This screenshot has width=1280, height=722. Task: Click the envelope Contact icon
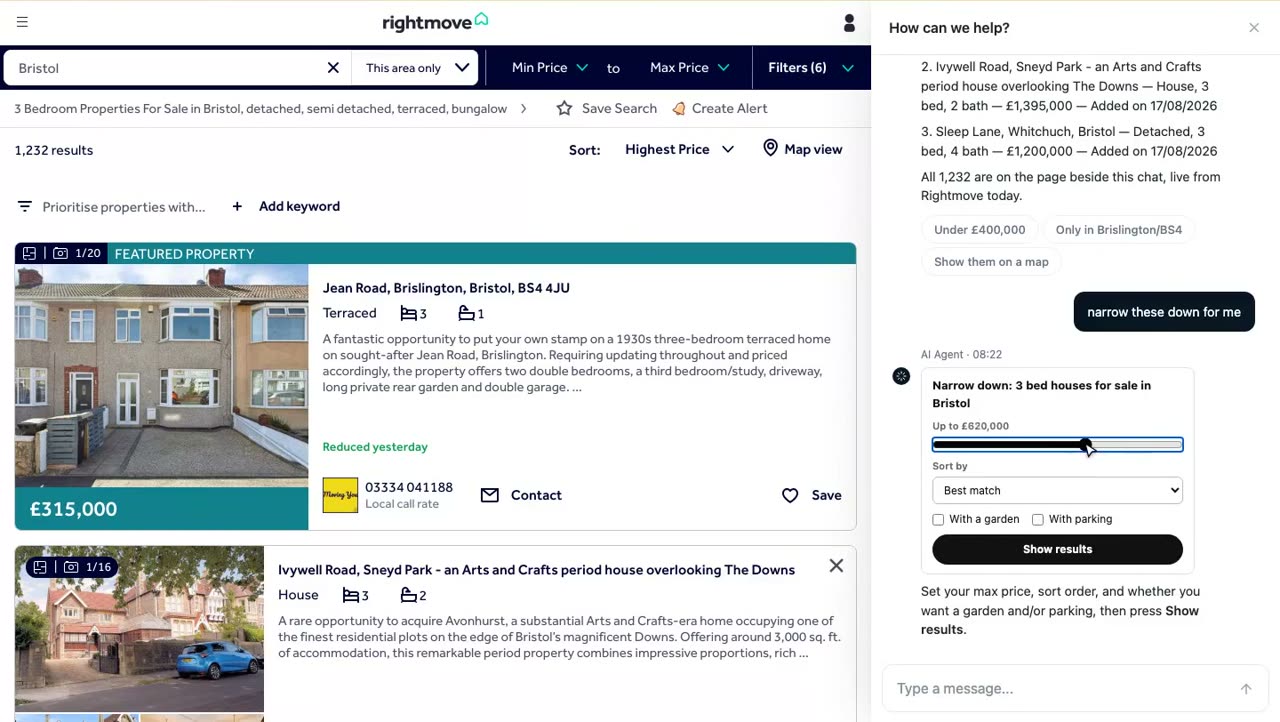[x=489, y=495]
